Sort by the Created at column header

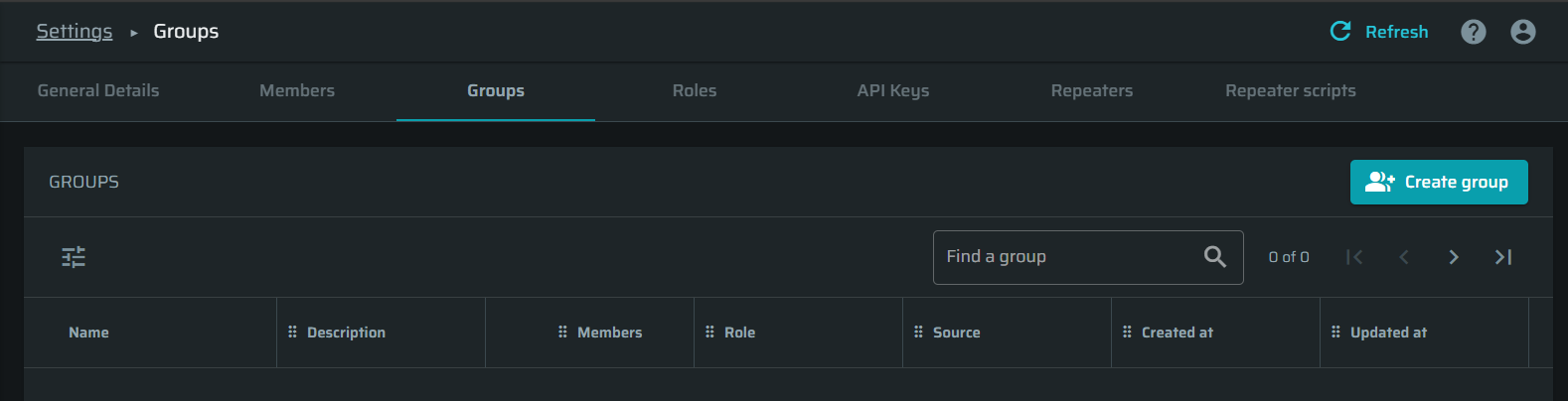[x=1177, y=333]
